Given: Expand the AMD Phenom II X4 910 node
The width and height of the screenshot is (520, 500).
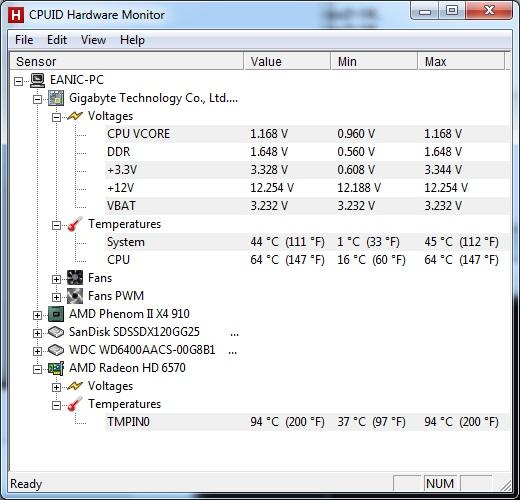Looking at the screenshot, I should point(38,315).
